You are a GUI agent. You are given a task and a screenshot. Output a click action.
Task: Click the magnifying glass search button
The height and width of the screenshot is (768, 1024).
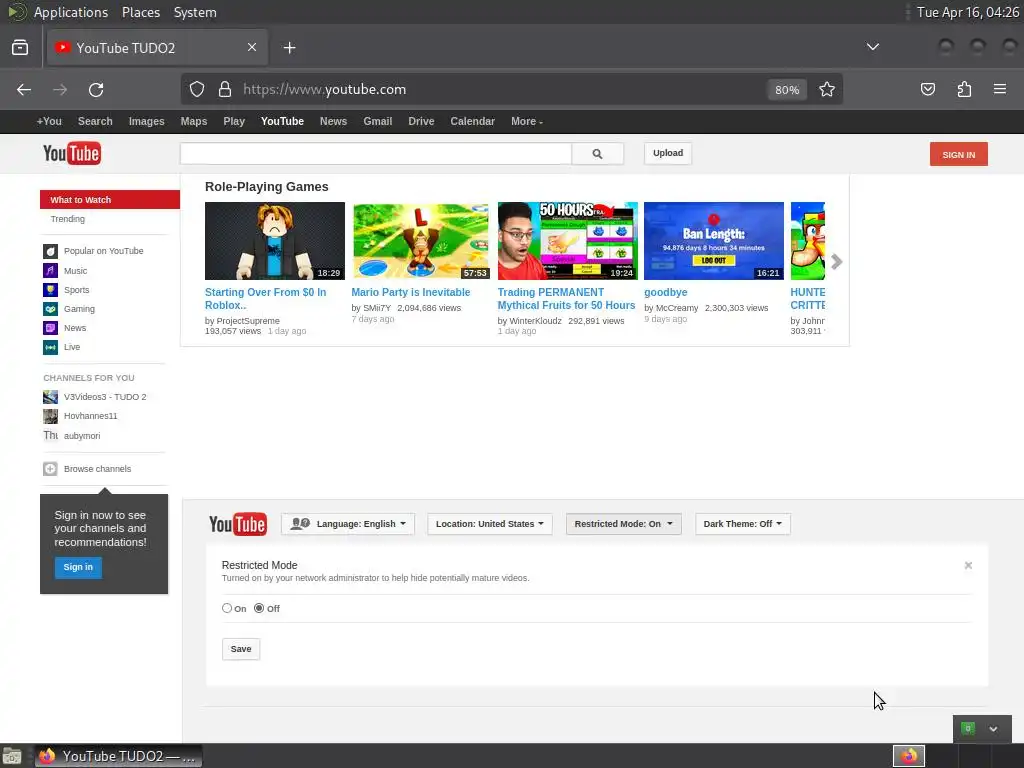tap(597, 153)
